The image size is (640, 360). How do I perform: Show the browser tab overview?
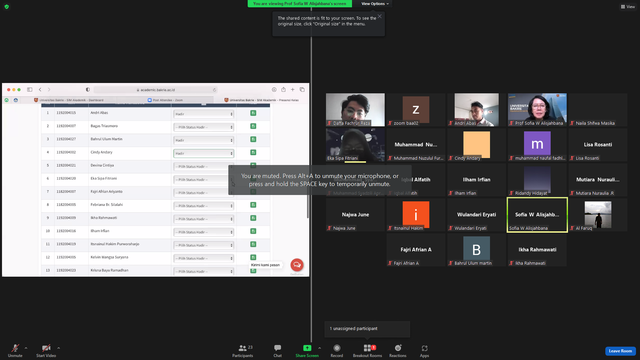302,89
